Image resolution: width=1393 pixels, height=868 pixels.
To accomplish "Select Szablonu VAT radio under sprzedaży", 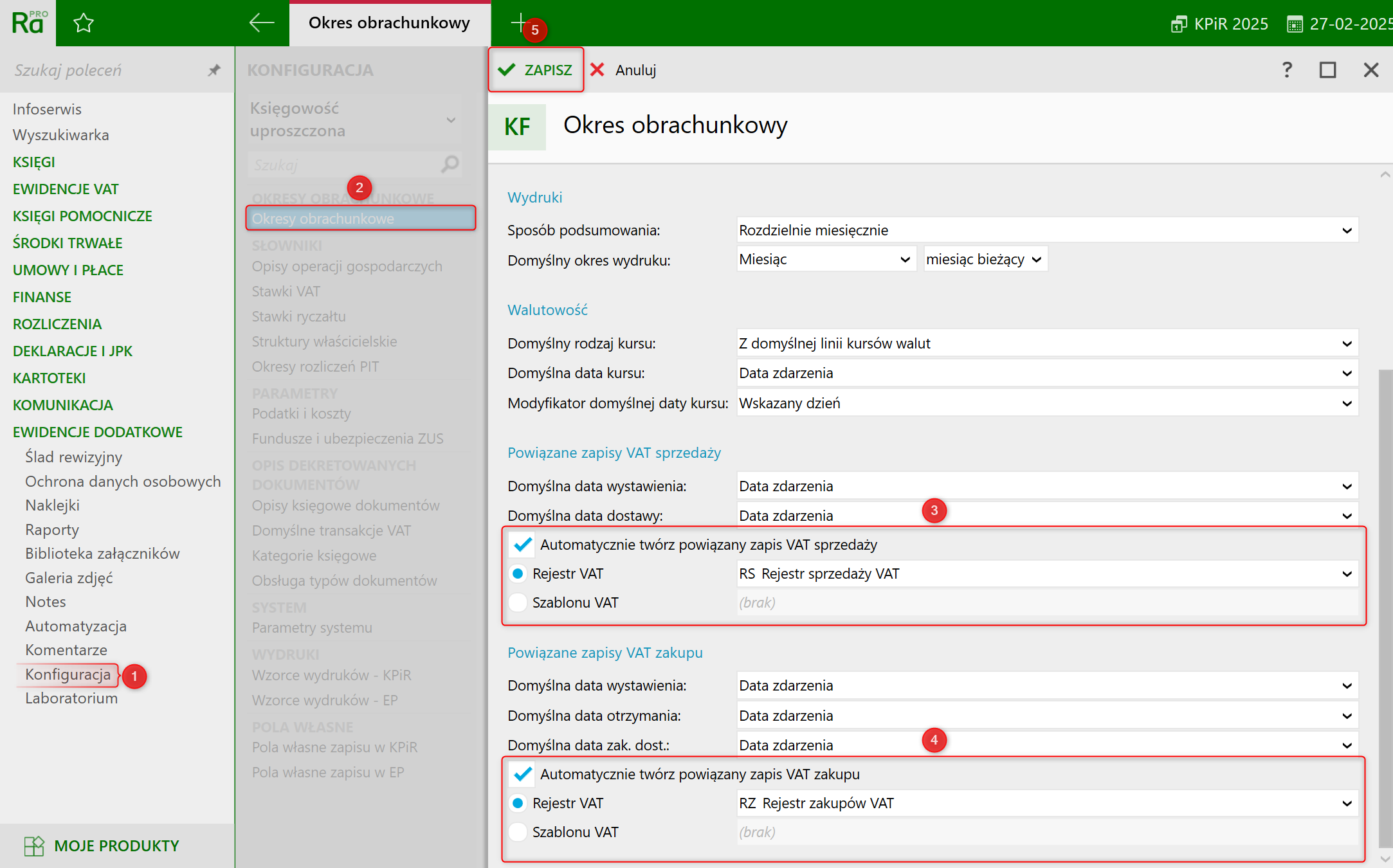I will click(518, 602).
